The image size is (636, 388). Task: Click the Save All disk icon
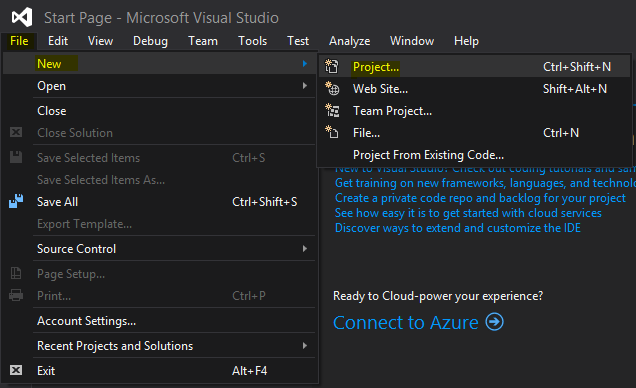coord(16,201)
